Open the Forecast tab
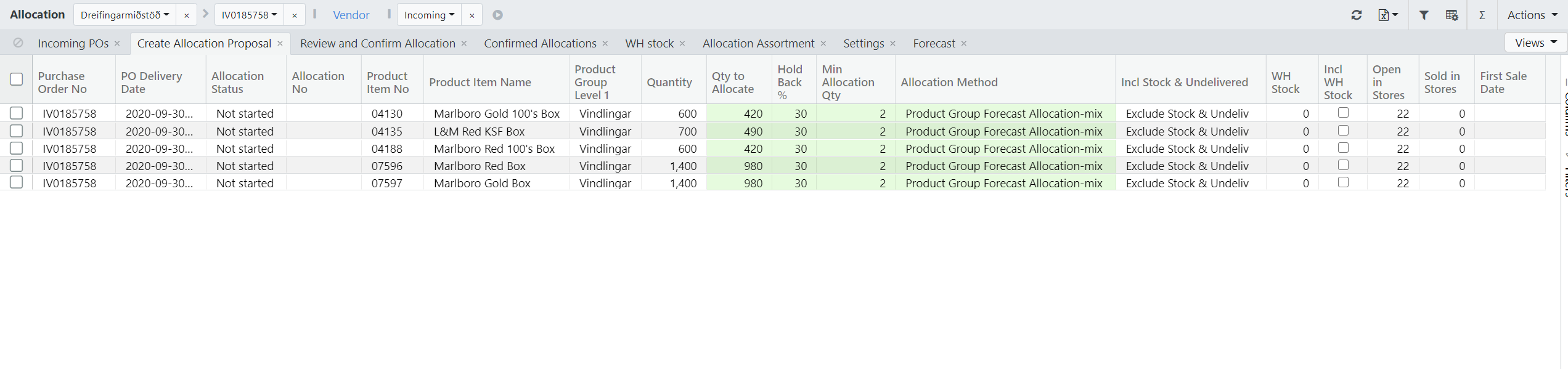1568x369 pixels. tap(934, 43)
